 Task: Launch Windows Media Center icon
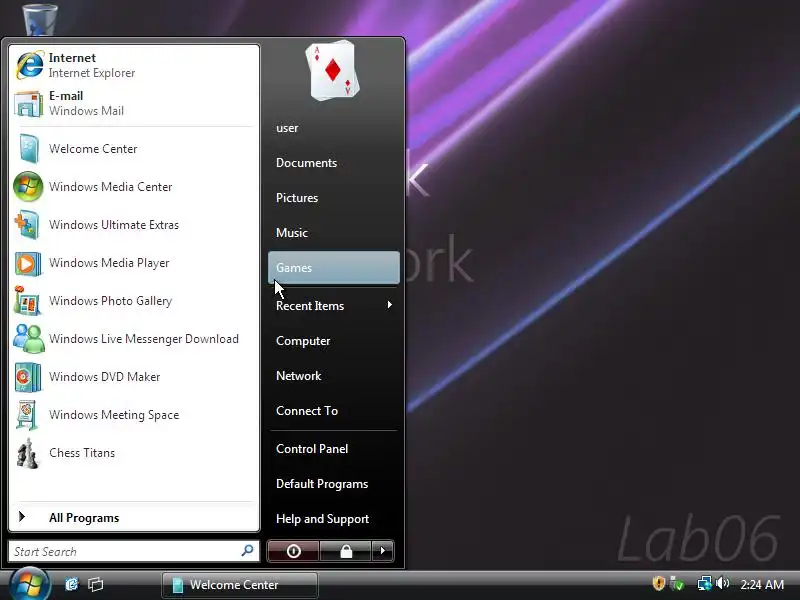click(28, 187)
